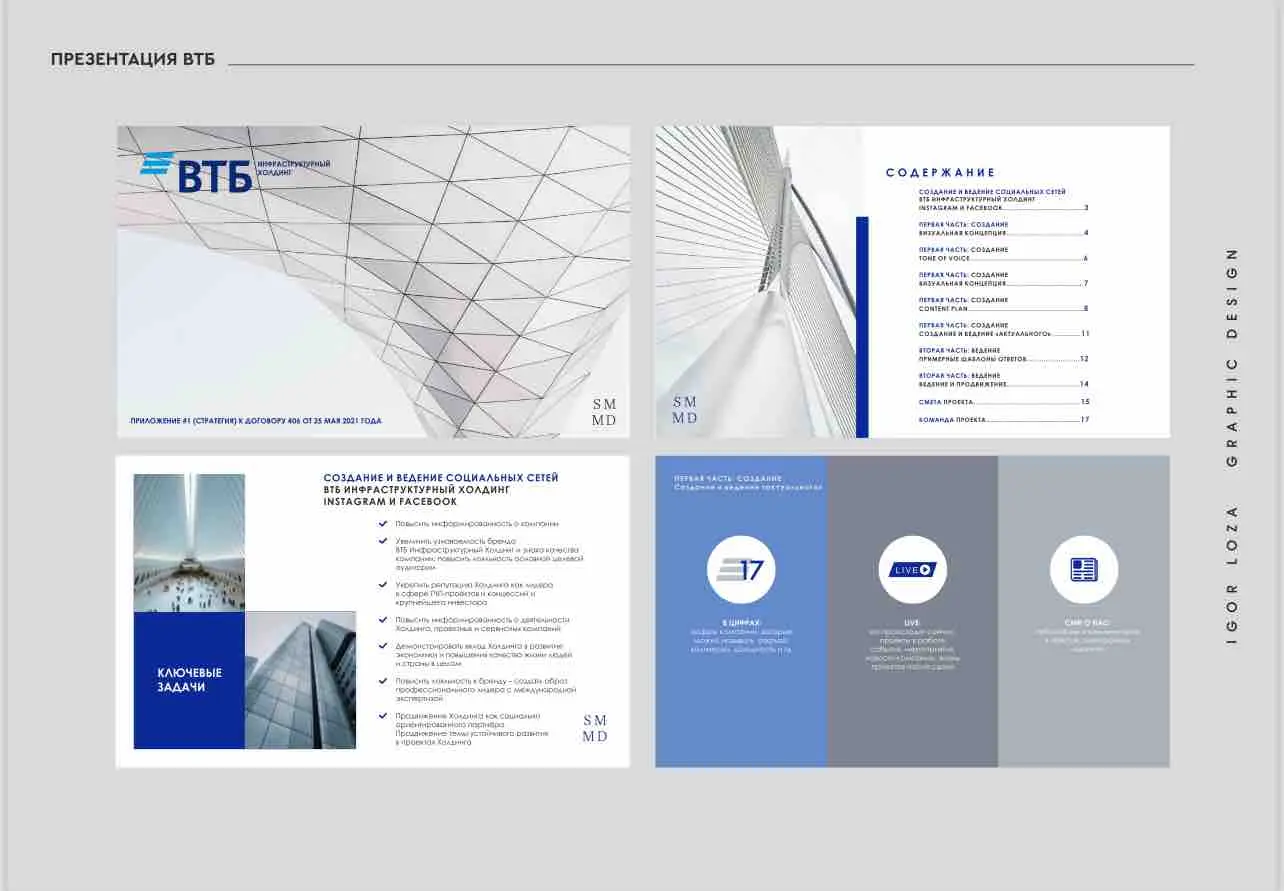Click the "СОДЕРЖАНИЕ" heading

pos(941,173)
